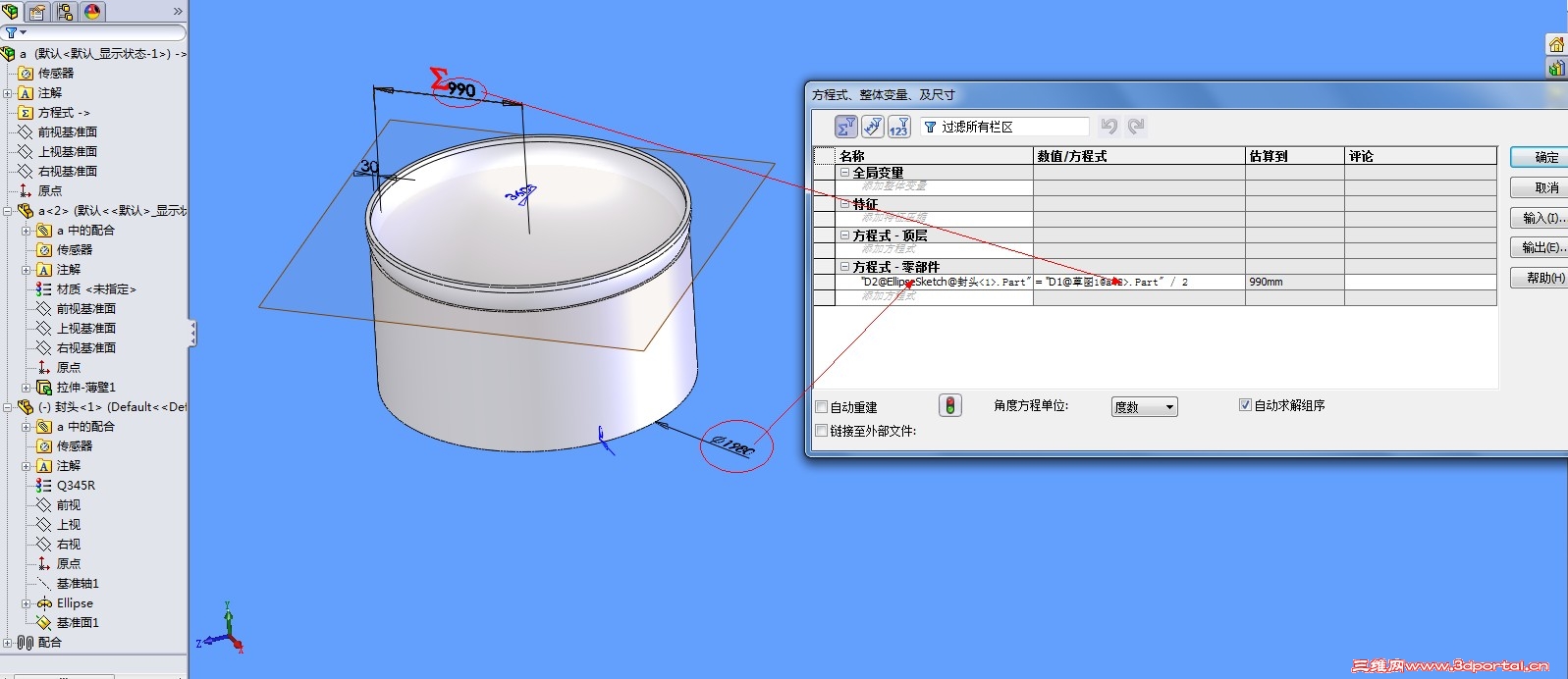Viewport: 1568px width, 679px height.
Task: Click the 取消 button
Action: tap(1540, 187)
